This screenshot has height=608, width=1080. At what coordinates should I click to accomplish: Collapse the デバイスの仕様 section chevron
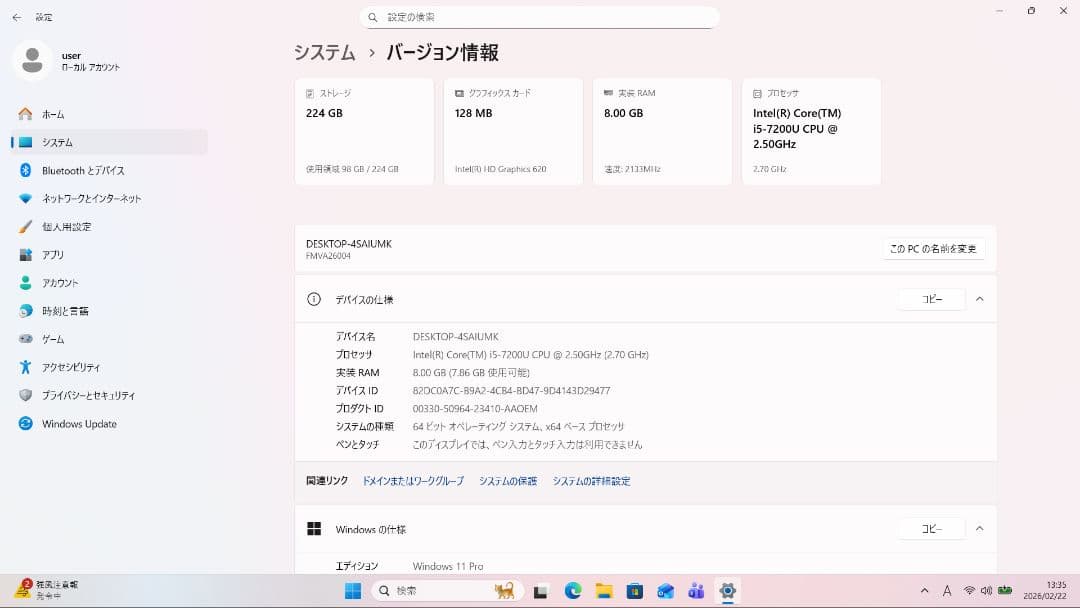click(x=979, y=298)
